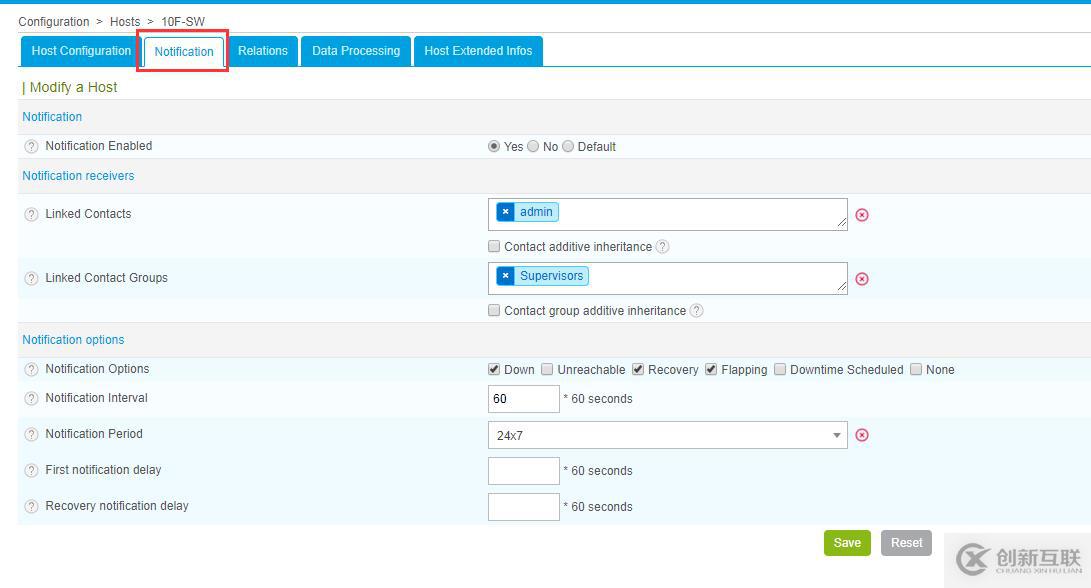Open the Data Processing tab
Viewport: 1091px width, 588px height.
click(356, 51)
